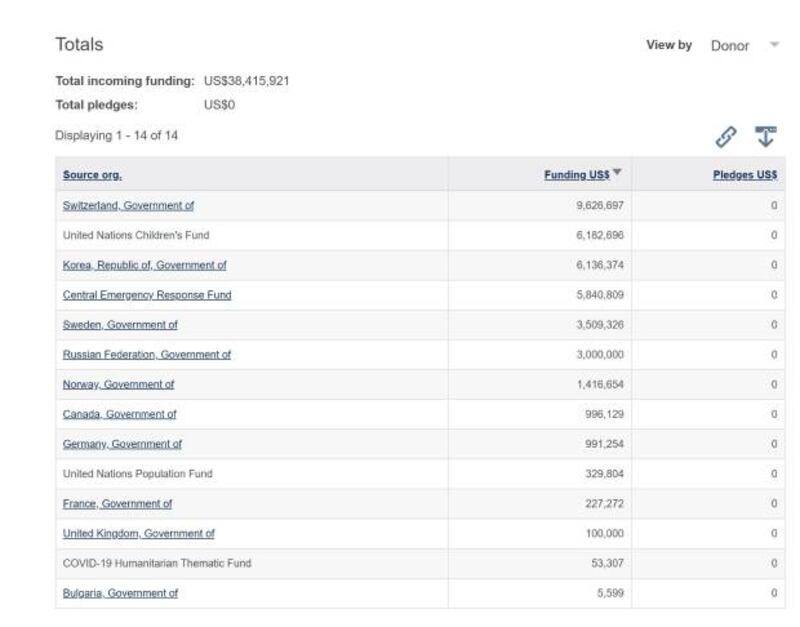Sort by Funding US$ column header

coord(576,175)
